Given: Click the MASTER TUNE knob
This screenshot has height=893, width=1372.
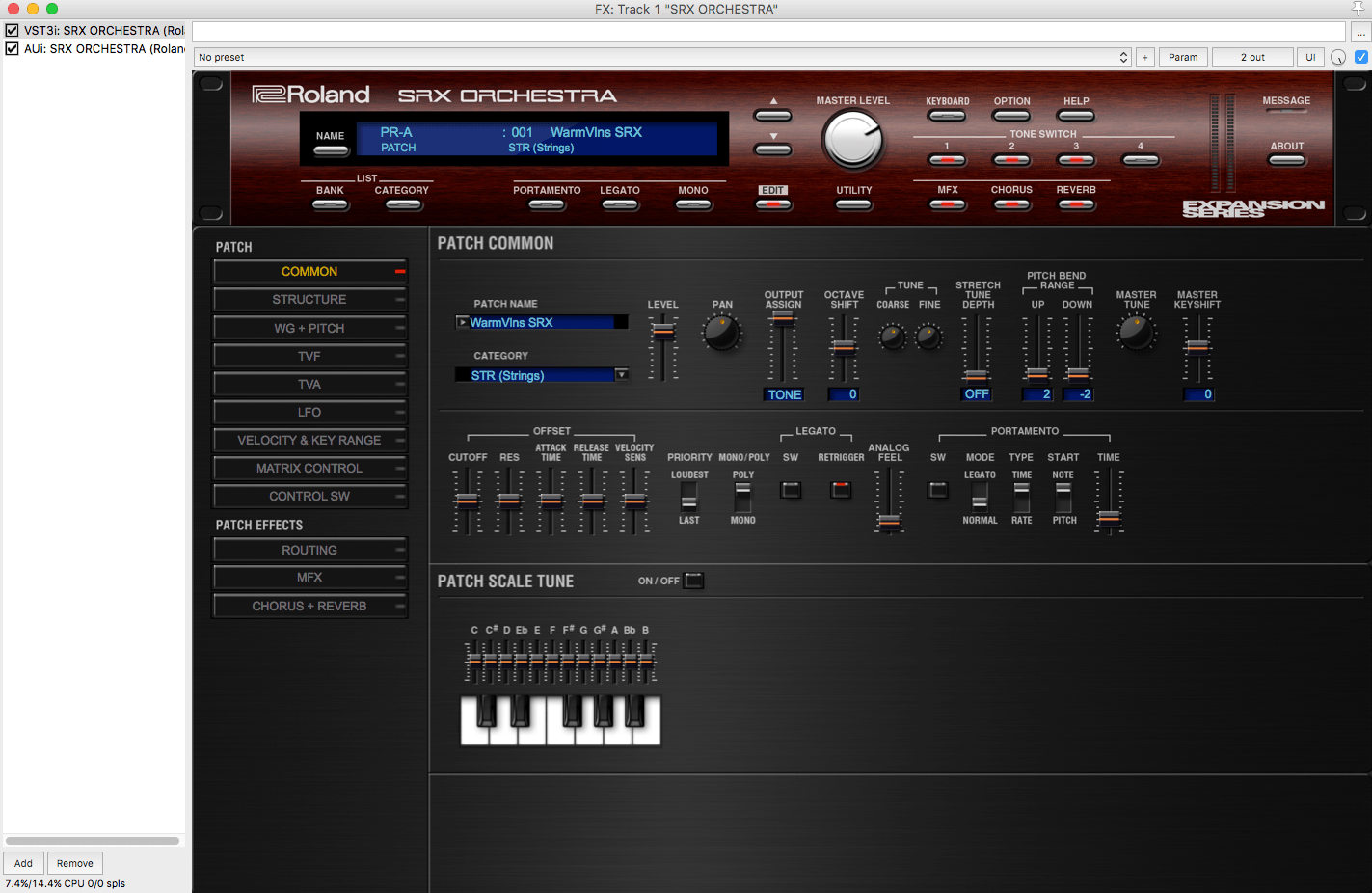Looking at the screenshot, I should tap(1136, 333).
